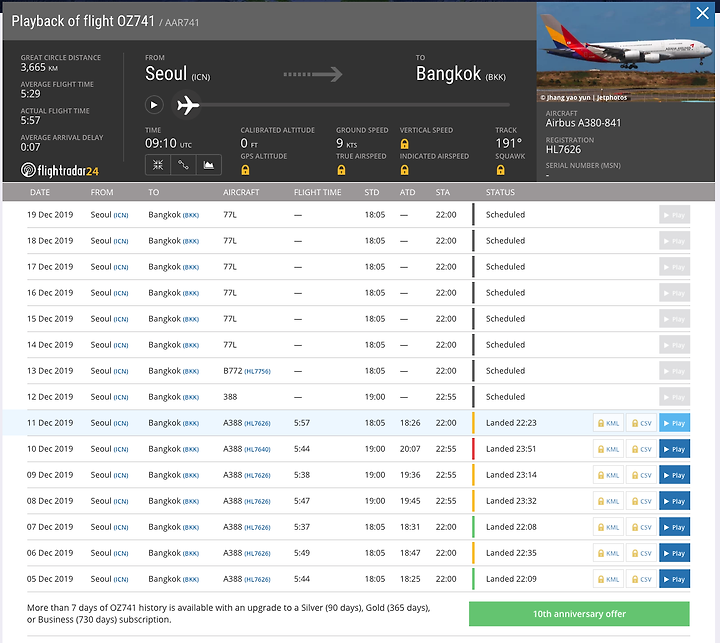The height and width of the screenshot is (643, 720).
Task: Click the AIRCRAFT column header
Action: point(241,192)
